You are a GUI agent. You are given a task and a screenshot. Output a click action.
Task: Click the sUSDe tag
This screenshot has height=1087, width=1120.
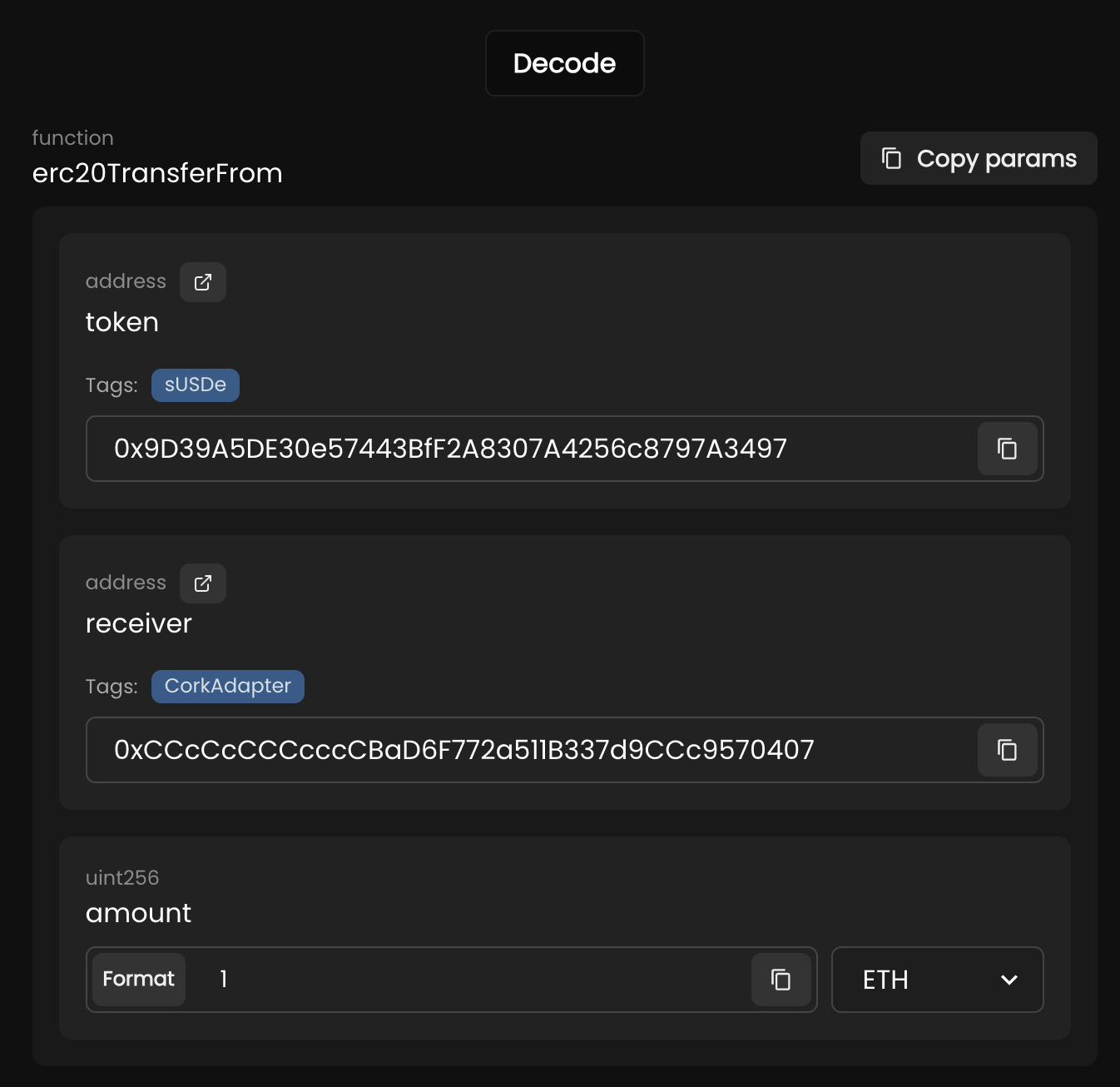tap(196, 385)
